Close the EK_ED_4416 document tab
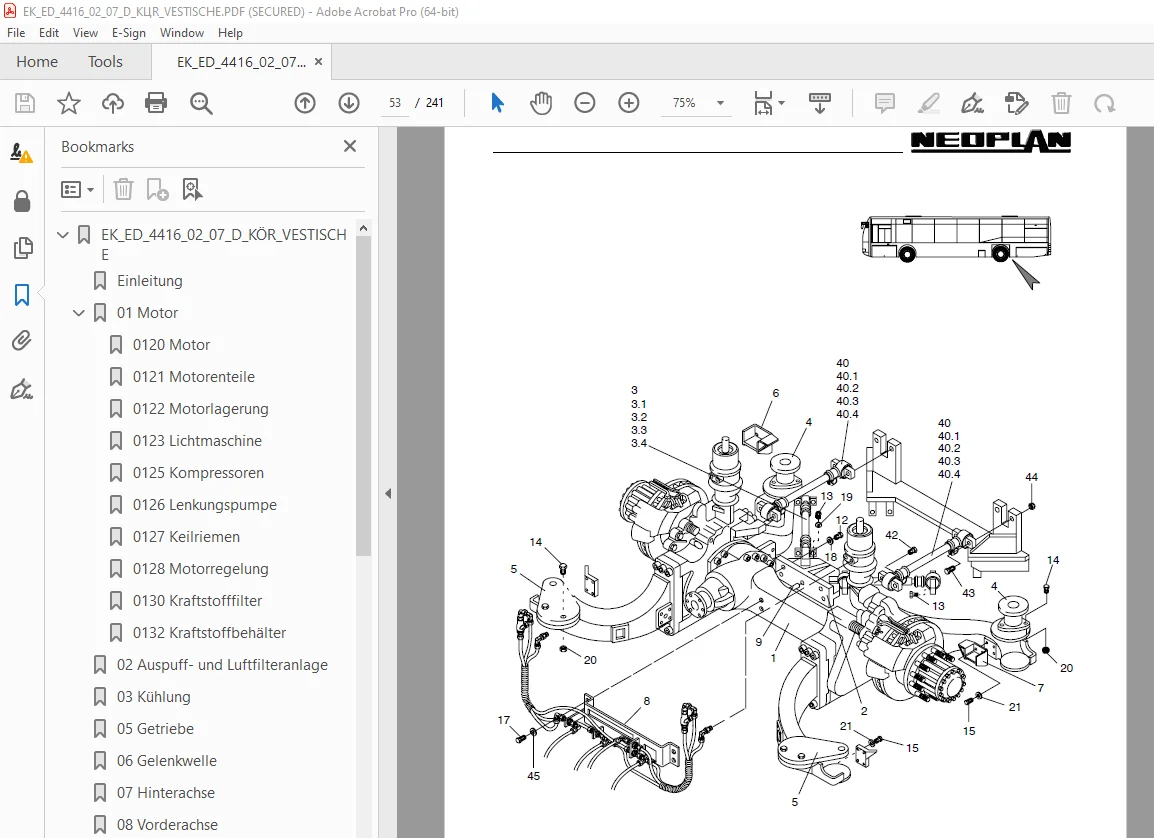 (x=318, y=62)
